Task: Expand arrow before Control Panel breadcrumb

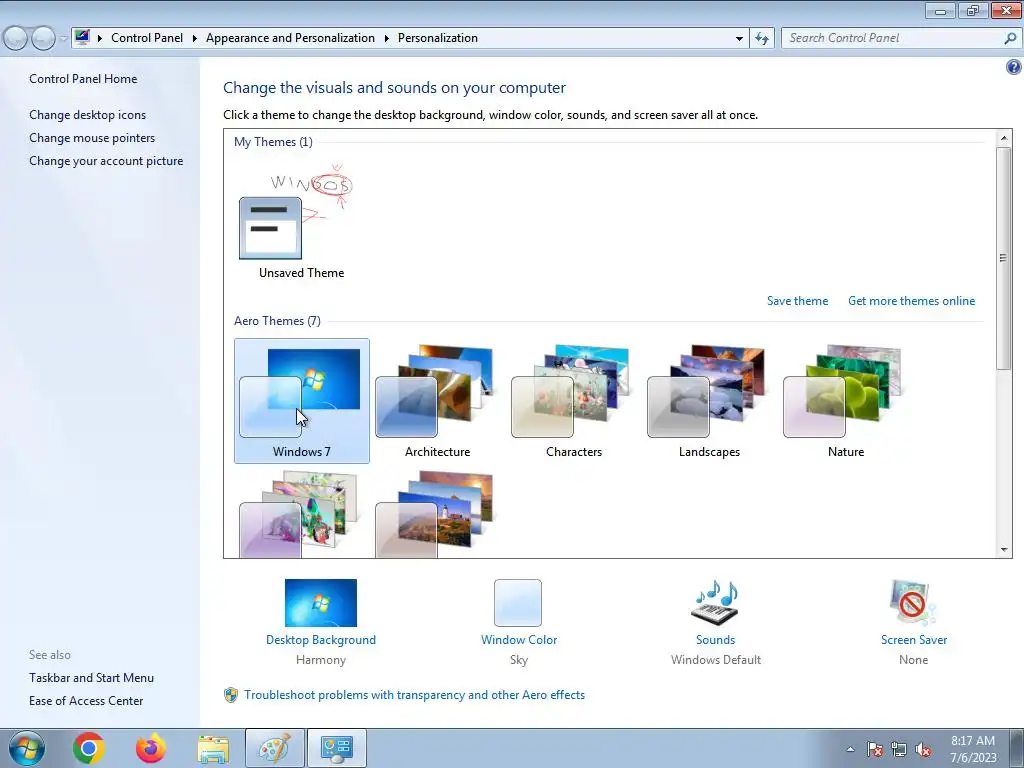Action: pyautogui.click(x=100, y=39)
